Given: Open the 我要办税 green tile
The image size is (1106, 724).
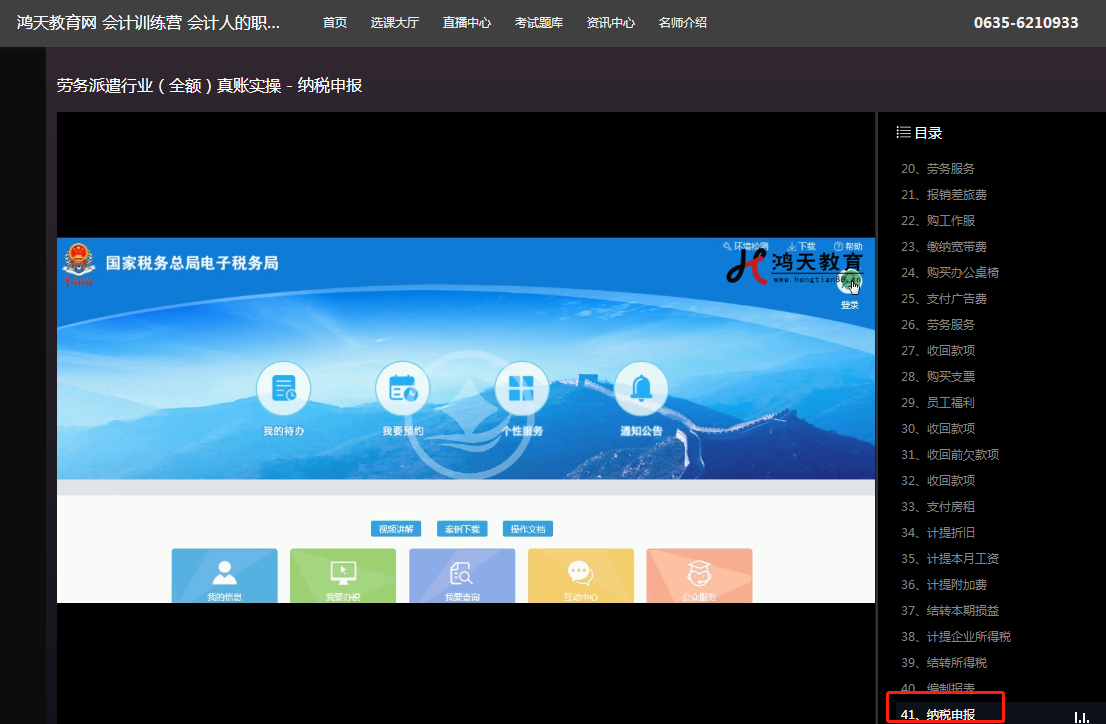Looking at the screenshot, I should pos(343,575).
